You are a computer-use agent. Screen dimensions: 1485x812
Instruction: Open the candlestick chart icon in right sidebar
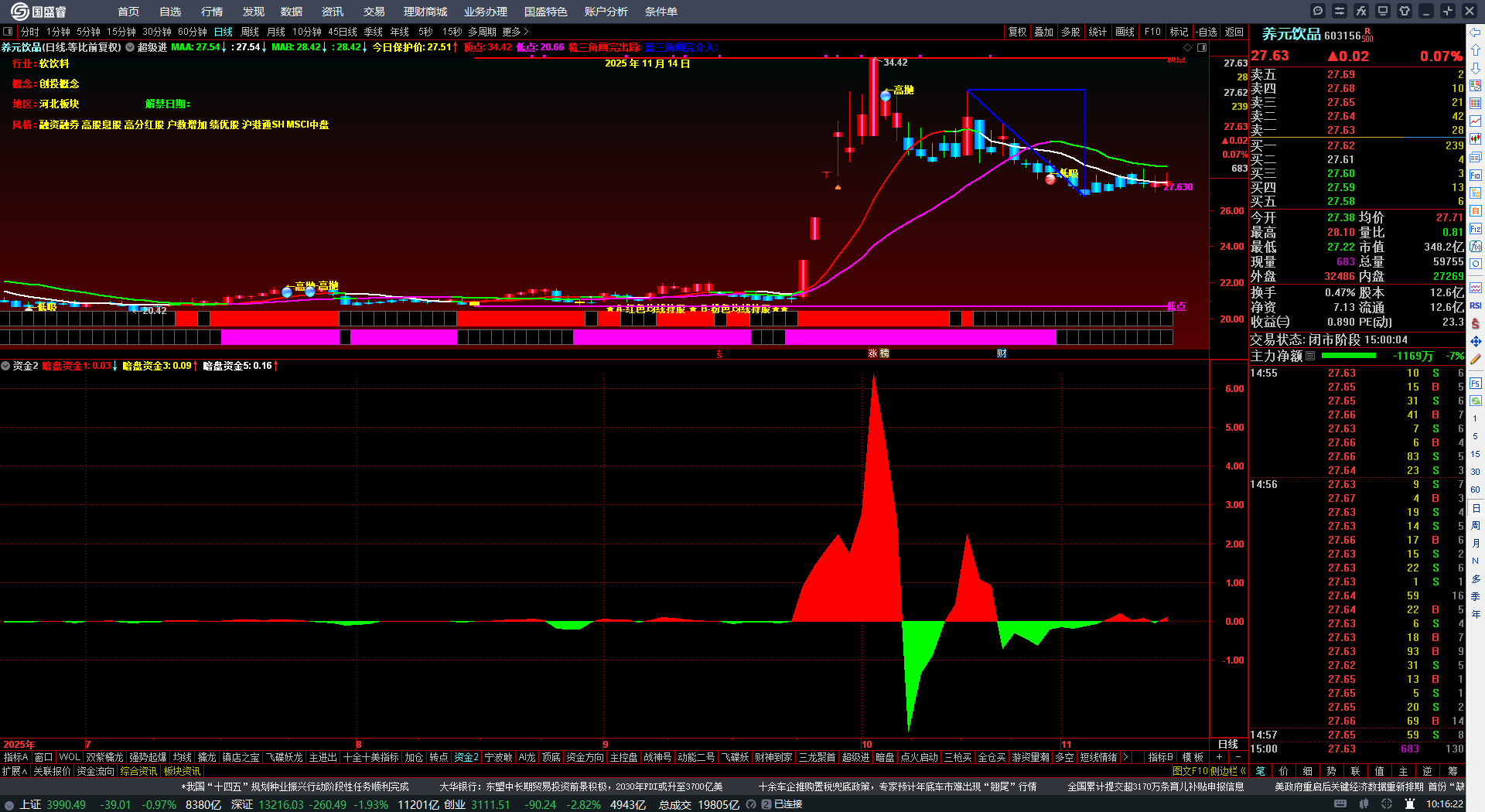[x=1476, y=139]
